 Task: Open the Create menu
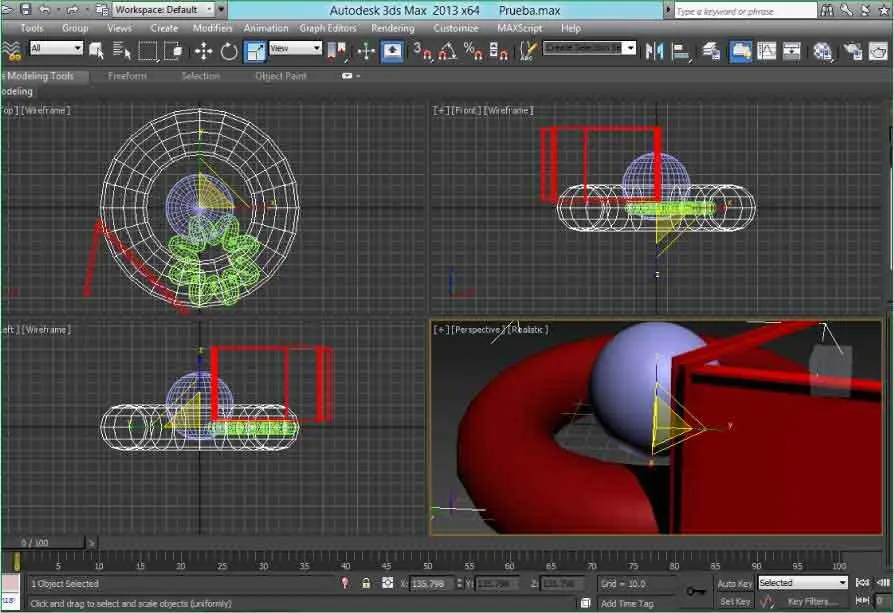164,28
